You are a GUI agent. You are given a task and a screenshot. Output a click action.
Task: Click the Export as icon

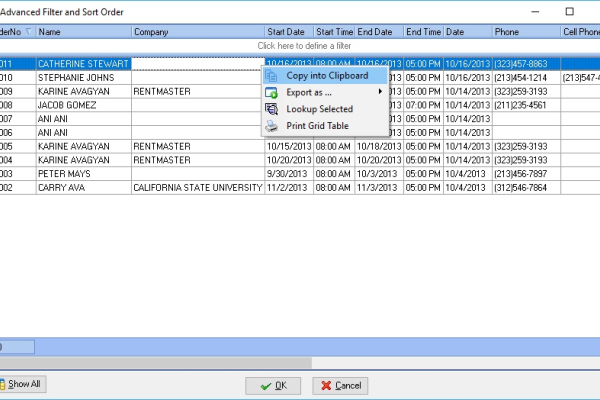[x=271, y=92]
